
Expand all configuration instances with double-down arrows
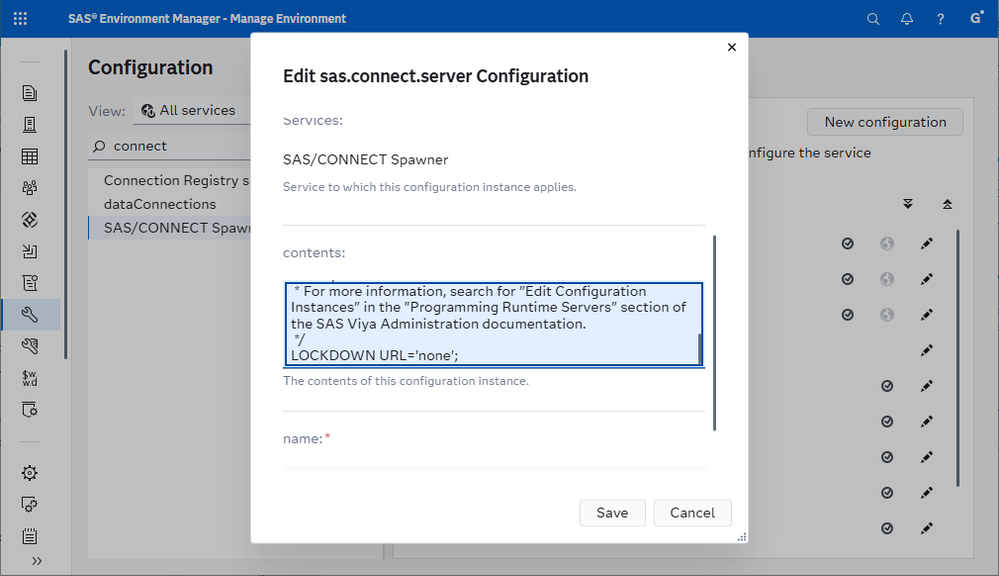pyautogui.click(x=908, y=205)
